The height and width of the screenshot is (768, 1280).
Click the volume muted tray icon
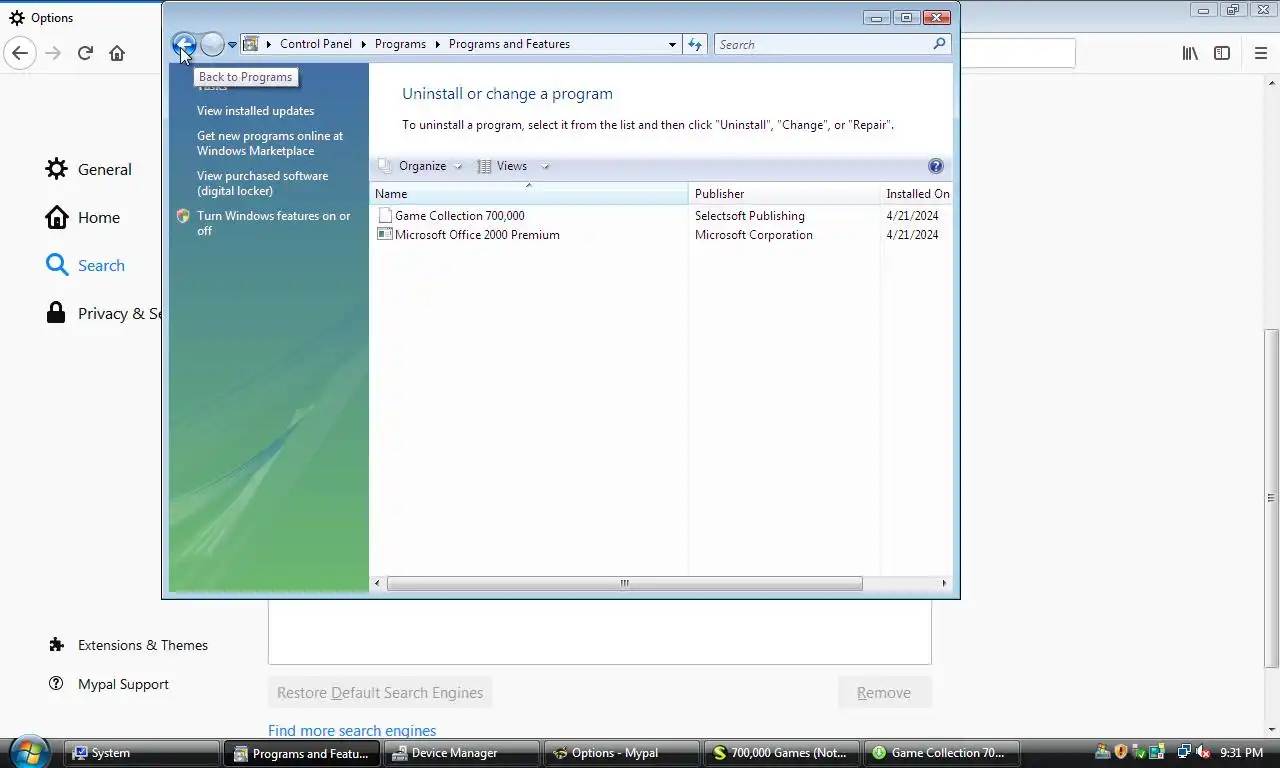(1203, 752)
